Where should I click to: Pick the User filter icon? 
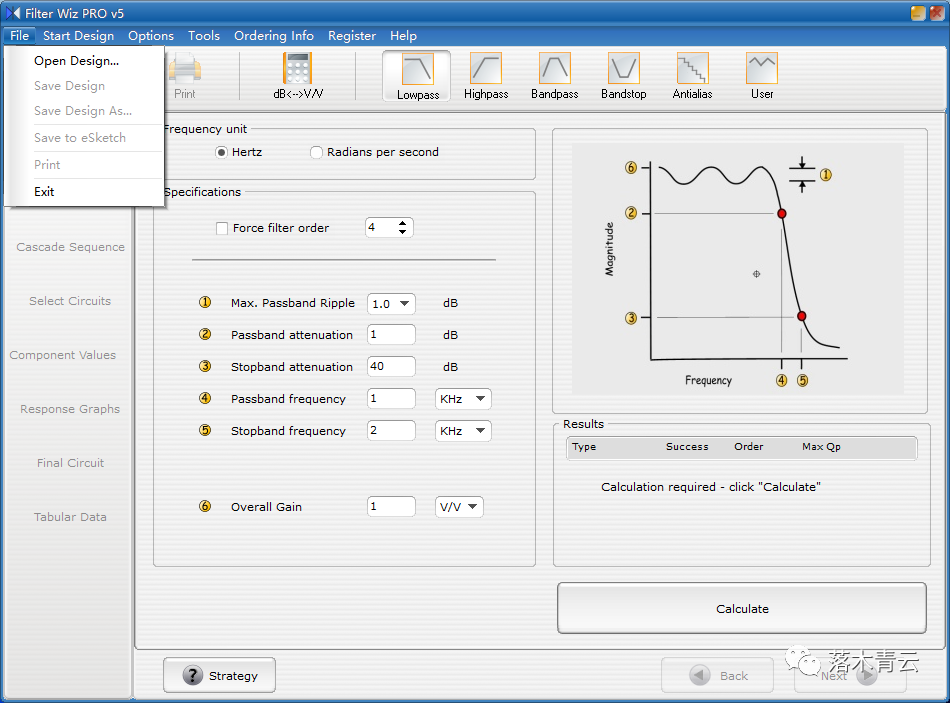(x=762, y=76)
